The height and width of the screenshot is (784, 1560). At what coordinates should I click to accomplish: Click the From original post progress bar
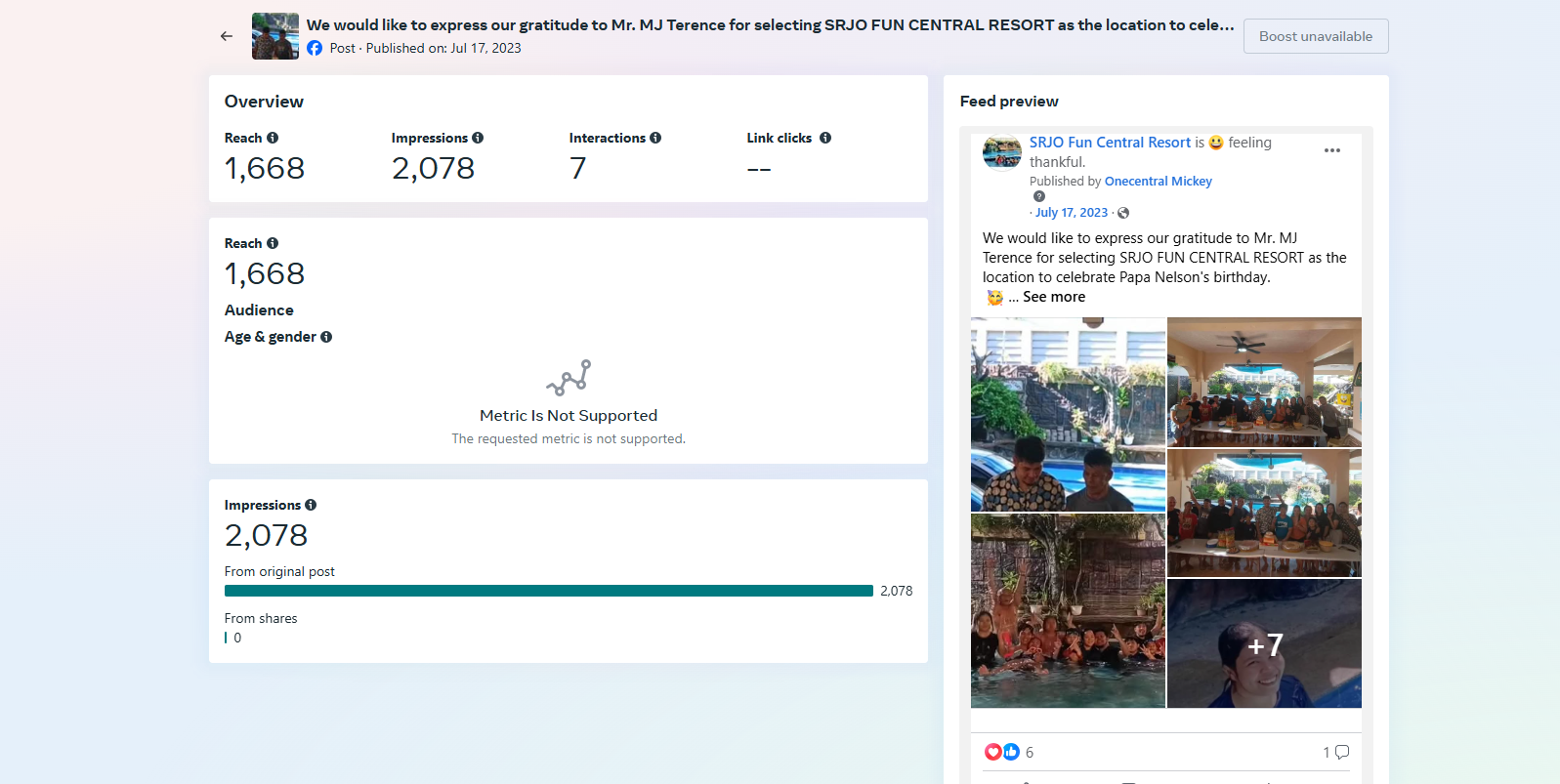[549, 591]
